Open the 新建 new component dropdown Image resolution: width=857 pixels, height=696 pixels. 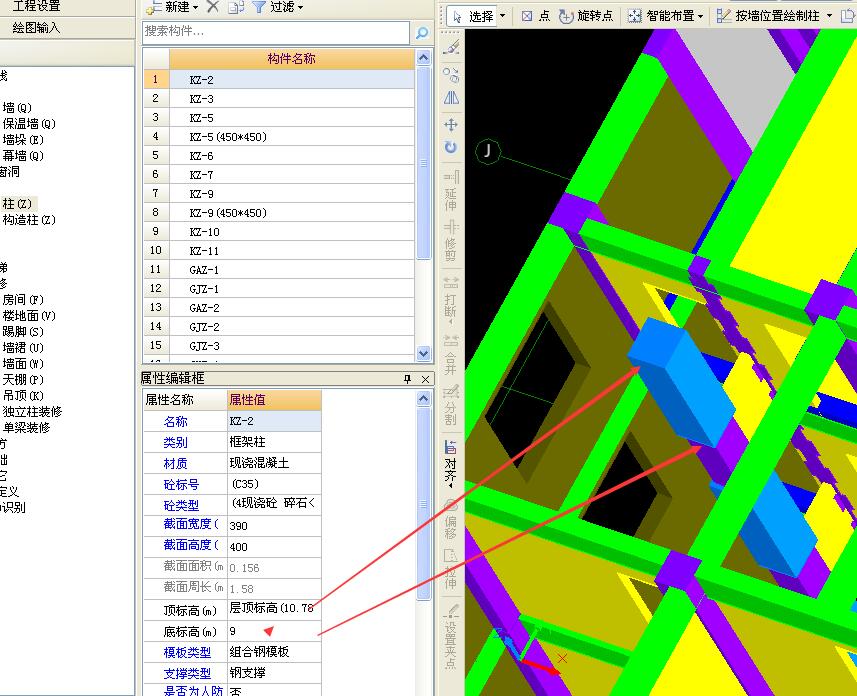click(x=195, y=7)
